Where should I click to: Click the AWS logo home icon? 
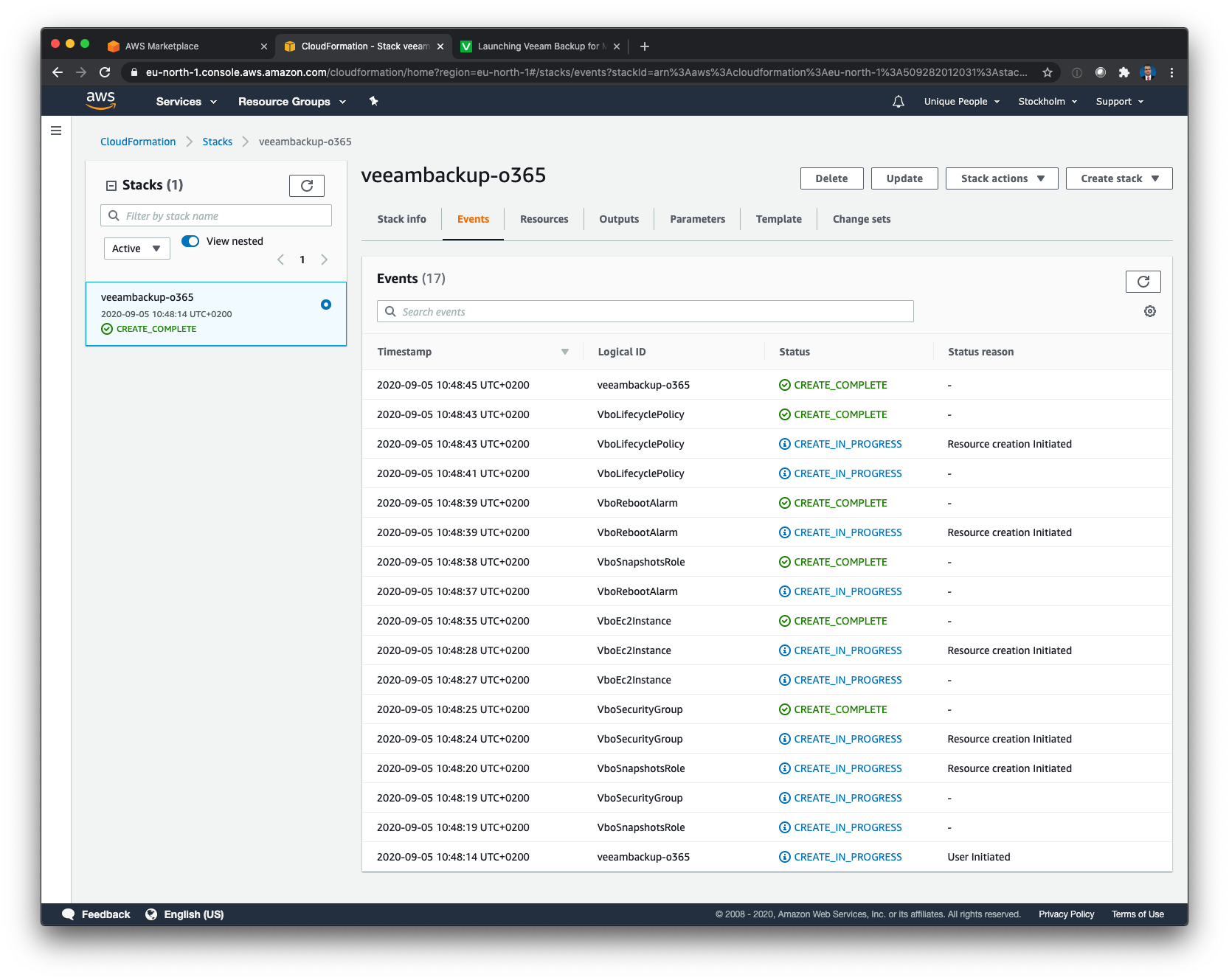click(100, 100)
